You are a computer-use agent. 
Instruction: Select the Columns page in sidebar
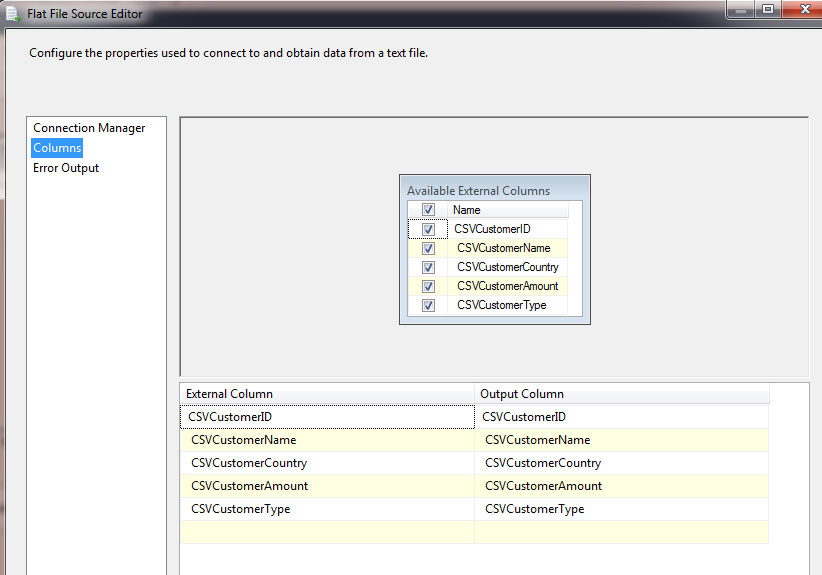(x=57, y=148)
